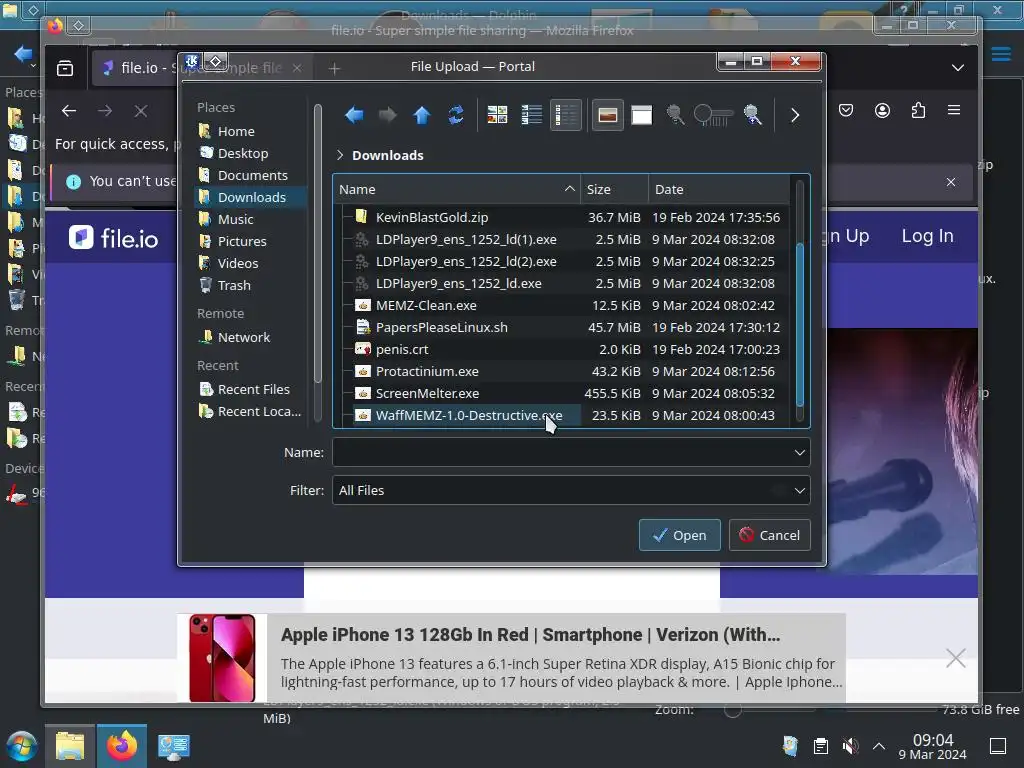The width and height of the screenshot is (1024, 768).
Task: Sort files by Name column
Action: pyautogui.click(x=456, y=189)
